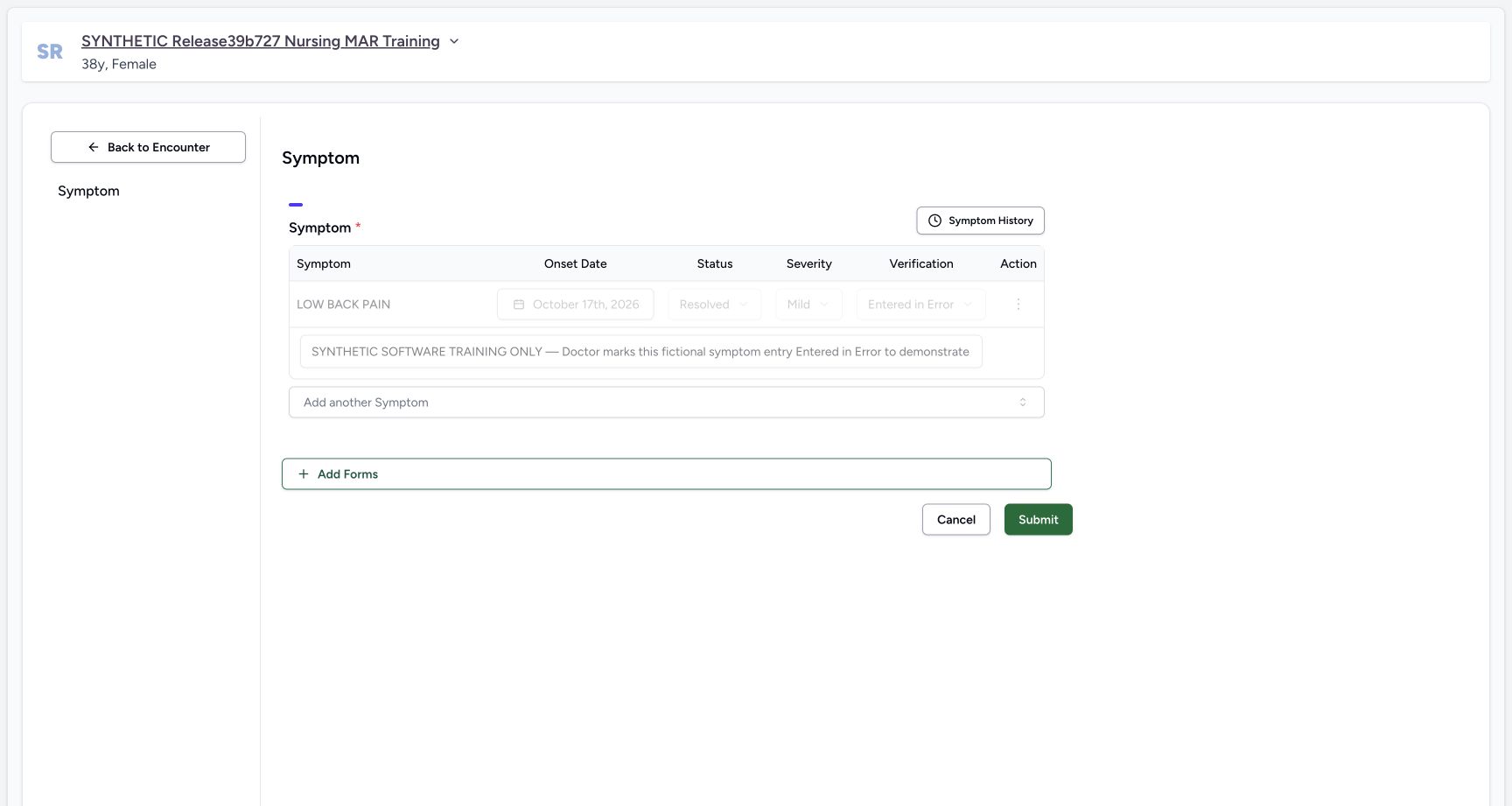Image resolution: width=1512 pixels, height=806 pixels.
Task: Select the Symptom item in the left sidebar
Action: point(88,191)
